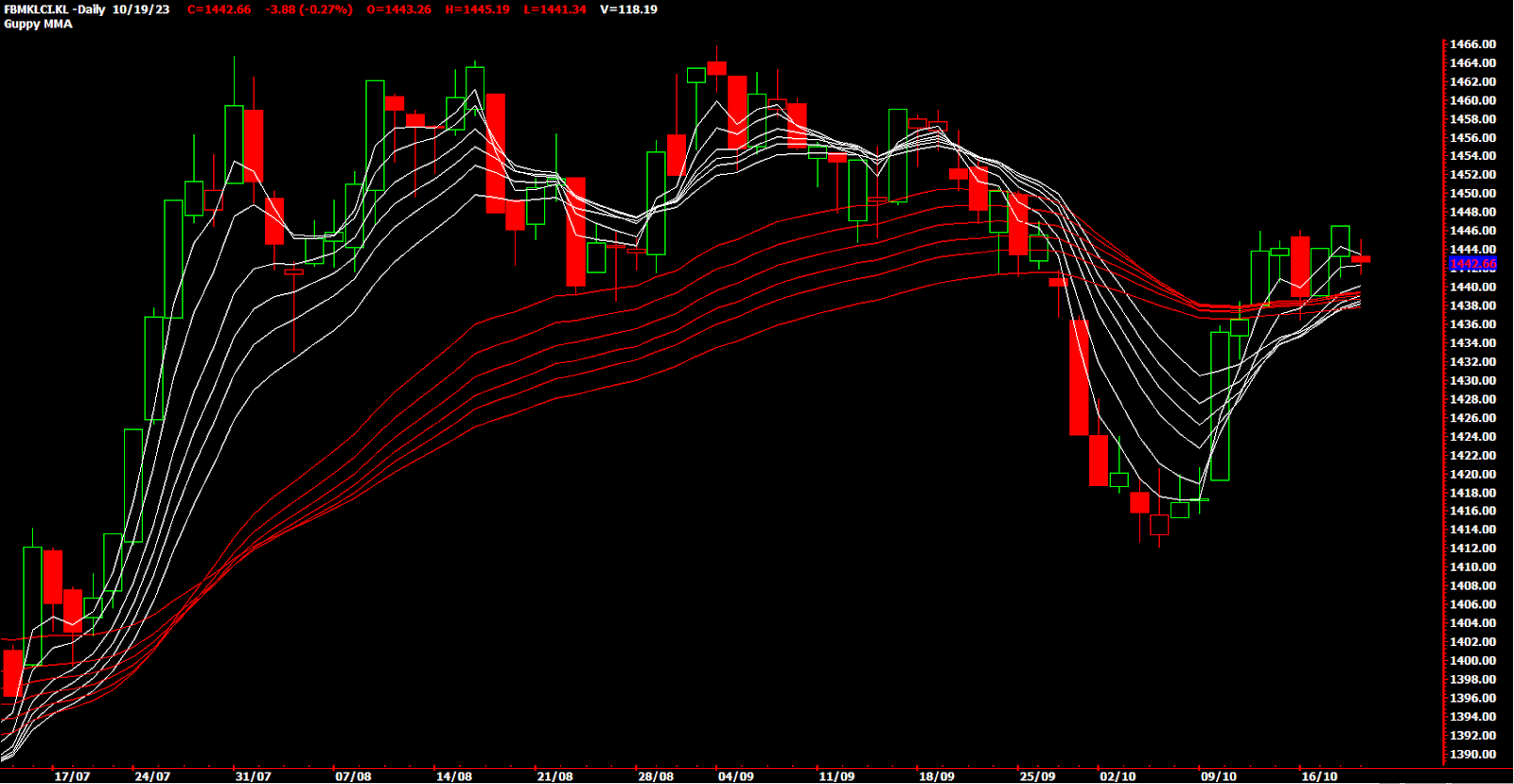Click the 1466.00 price axis label
Image resolution: width=1514 pixels, height=784 pixels.
tap(1472, 44)
